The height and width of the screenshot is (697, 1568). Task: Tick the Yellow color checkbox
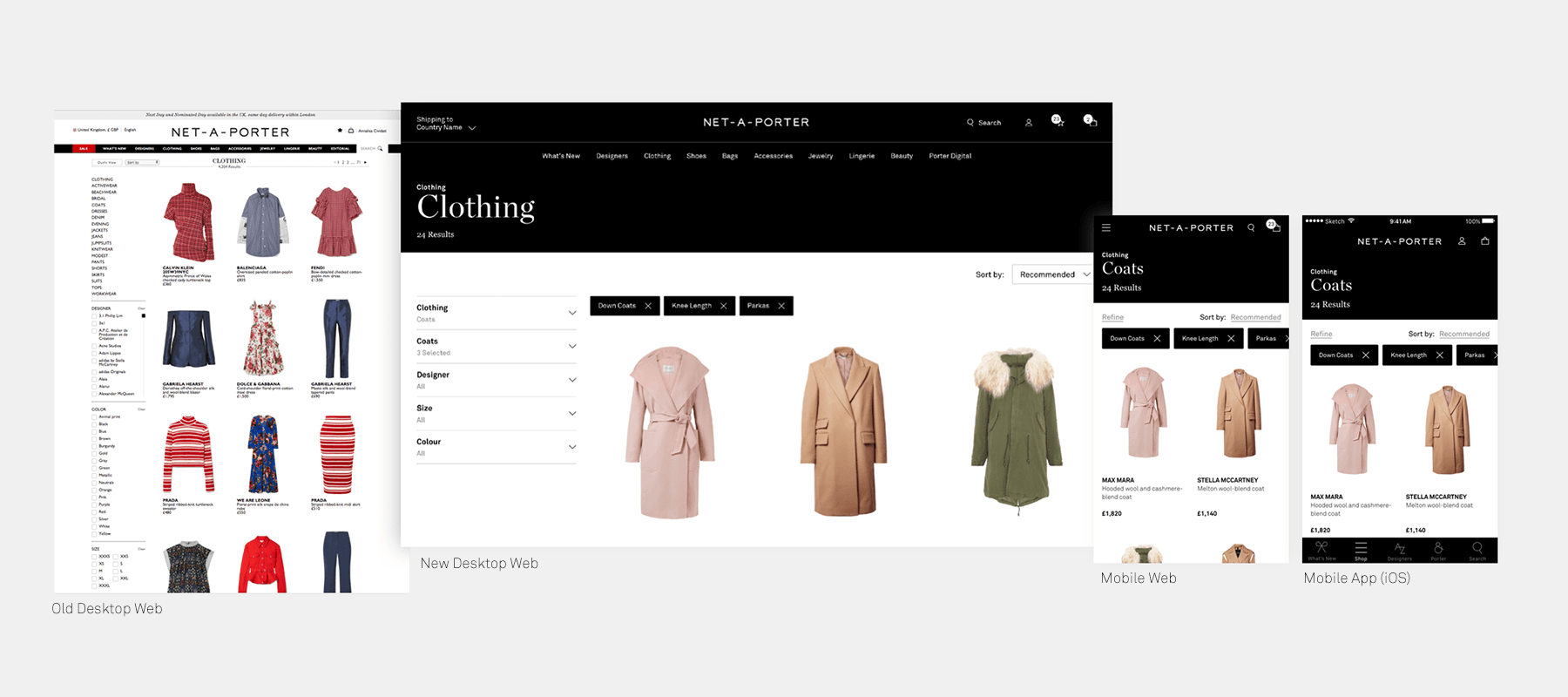(94, 534)
